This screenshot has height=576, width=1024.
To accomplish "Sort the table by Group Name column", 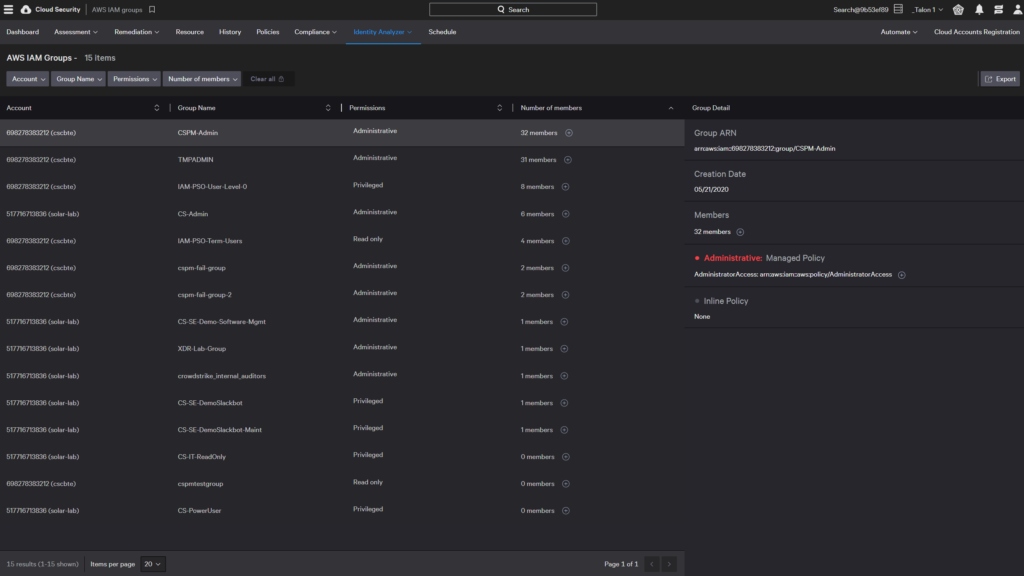I will coord(328,108).
